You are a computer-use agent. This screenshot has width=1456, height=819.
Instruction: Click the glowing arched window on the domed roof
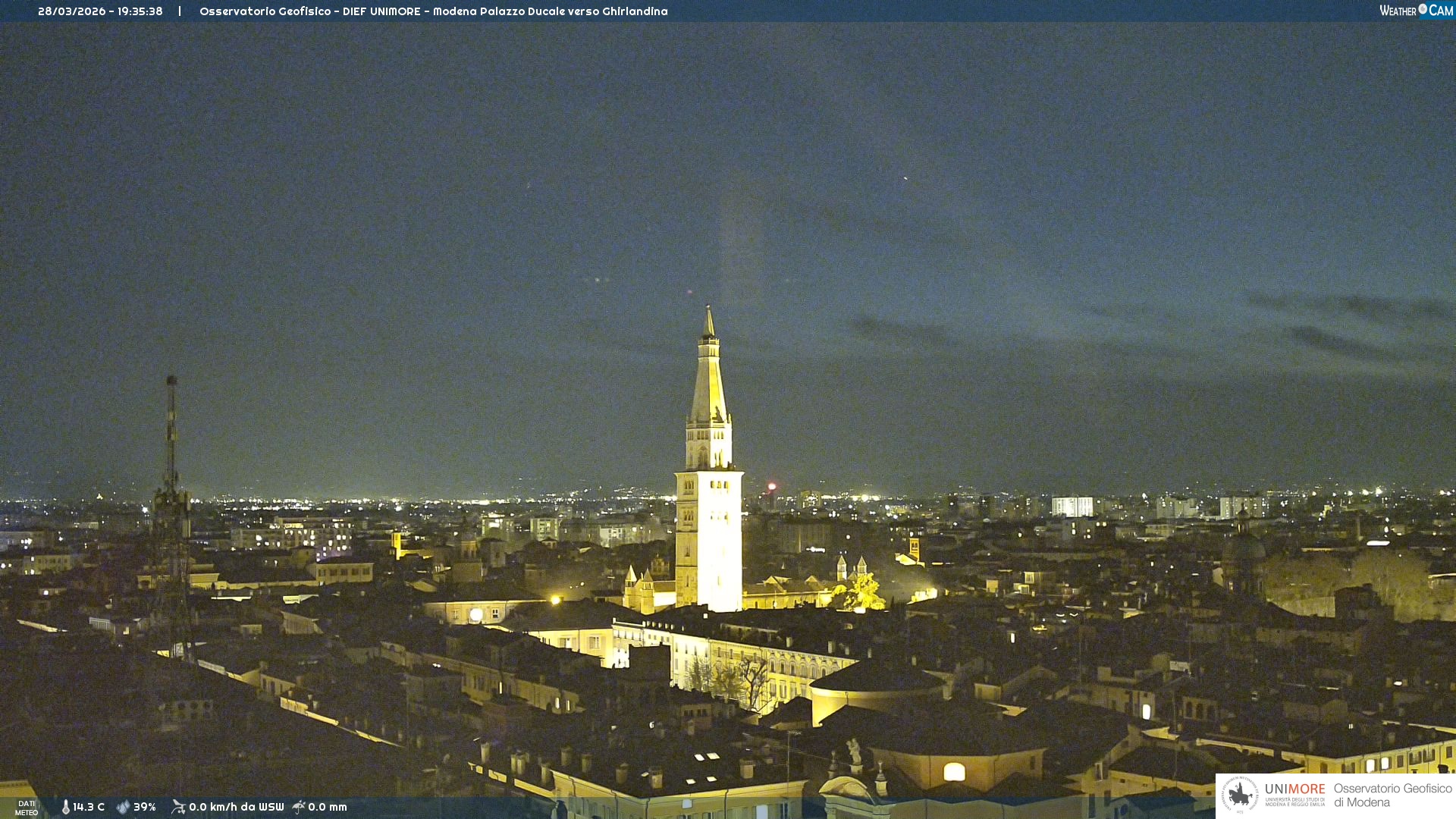[954, 772]
